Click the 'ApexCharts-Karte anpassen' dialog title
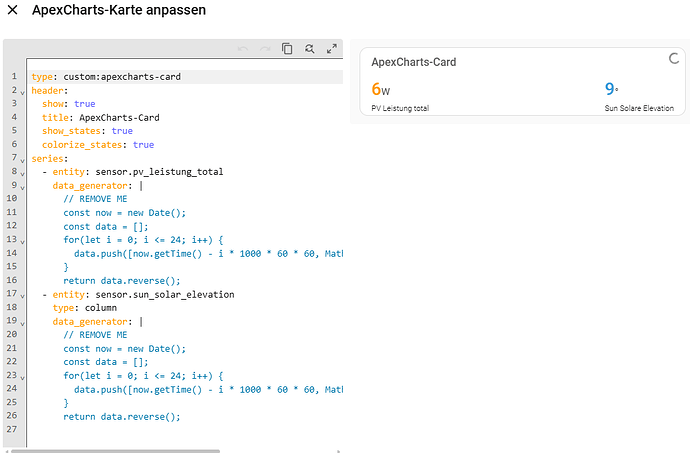Screen dimensions: 690x453 119,10
